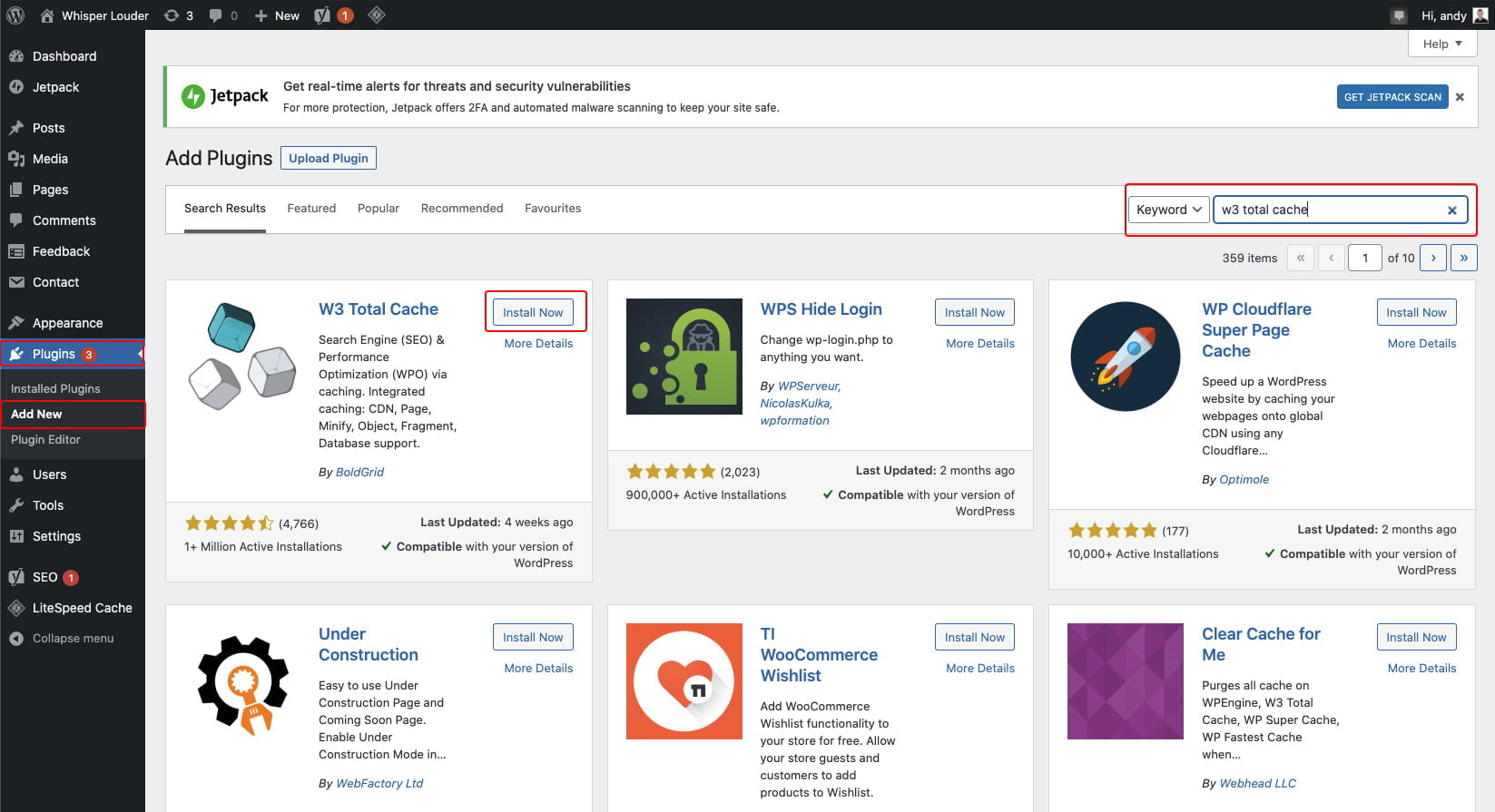Switch to the Popular tab
The width and height of the screenshot is (1495, 812).
pos(379,209)
